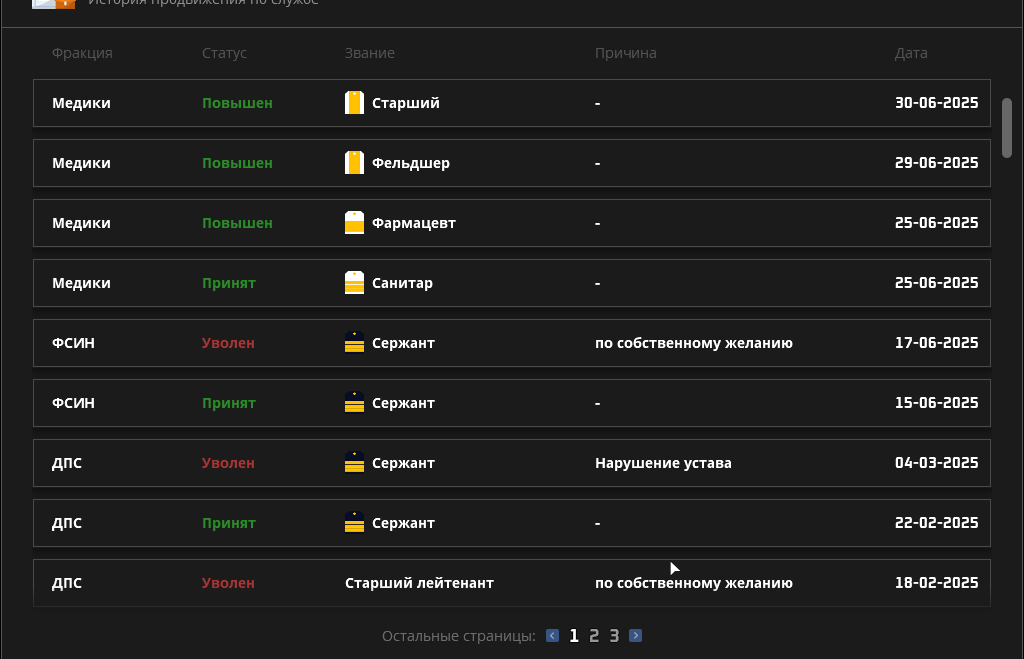Screen dimensions: 1024x659
Task: Click date 25-06-2025 in Санитар row
Action: click(x=936, y=283)
